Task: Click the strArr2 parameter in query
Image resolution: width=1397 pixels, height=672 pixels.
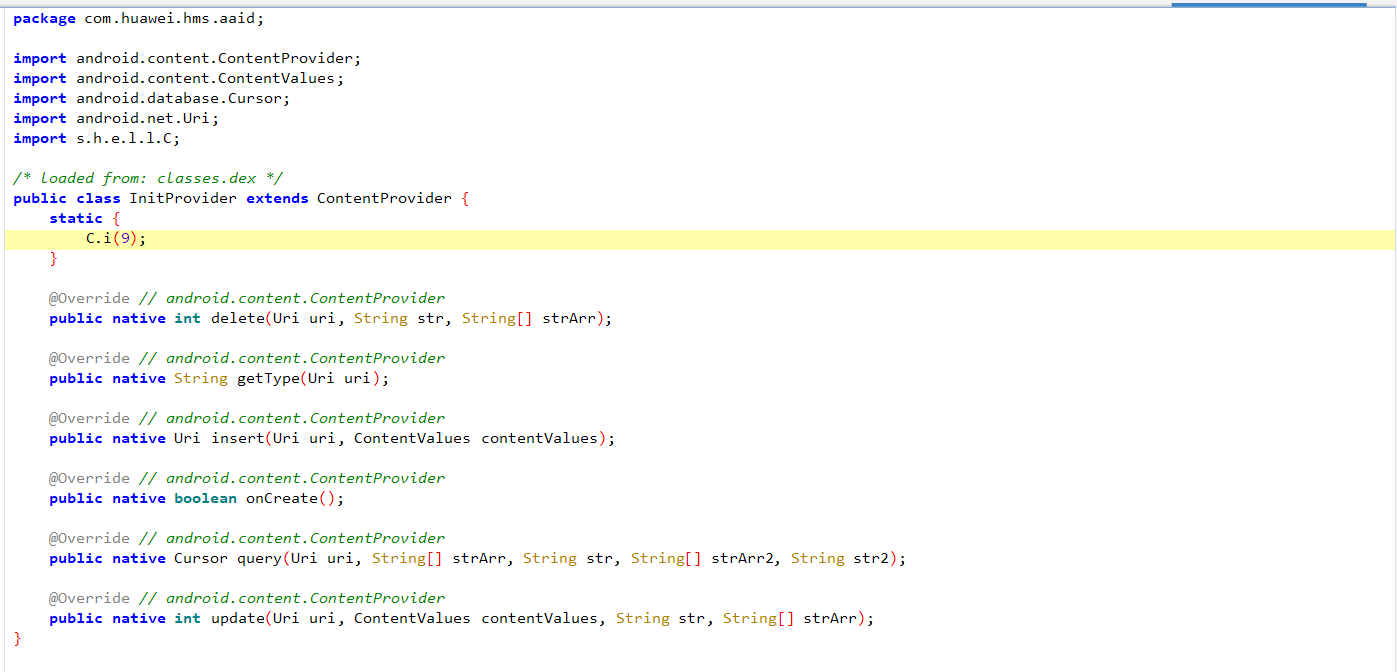Action: [x=743, y=558]
